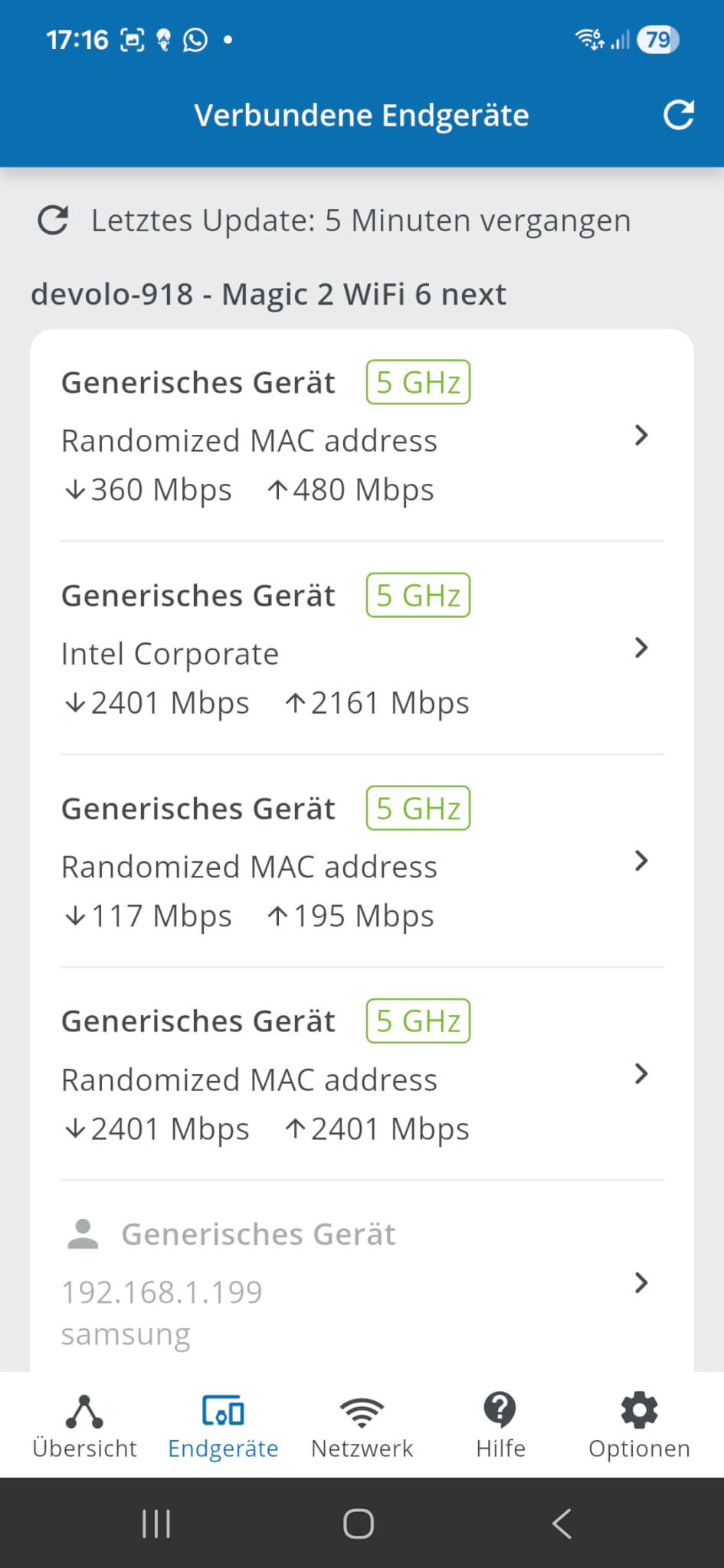Tap the Intel Corporate device's 5 GHz badge

(418, 595)
